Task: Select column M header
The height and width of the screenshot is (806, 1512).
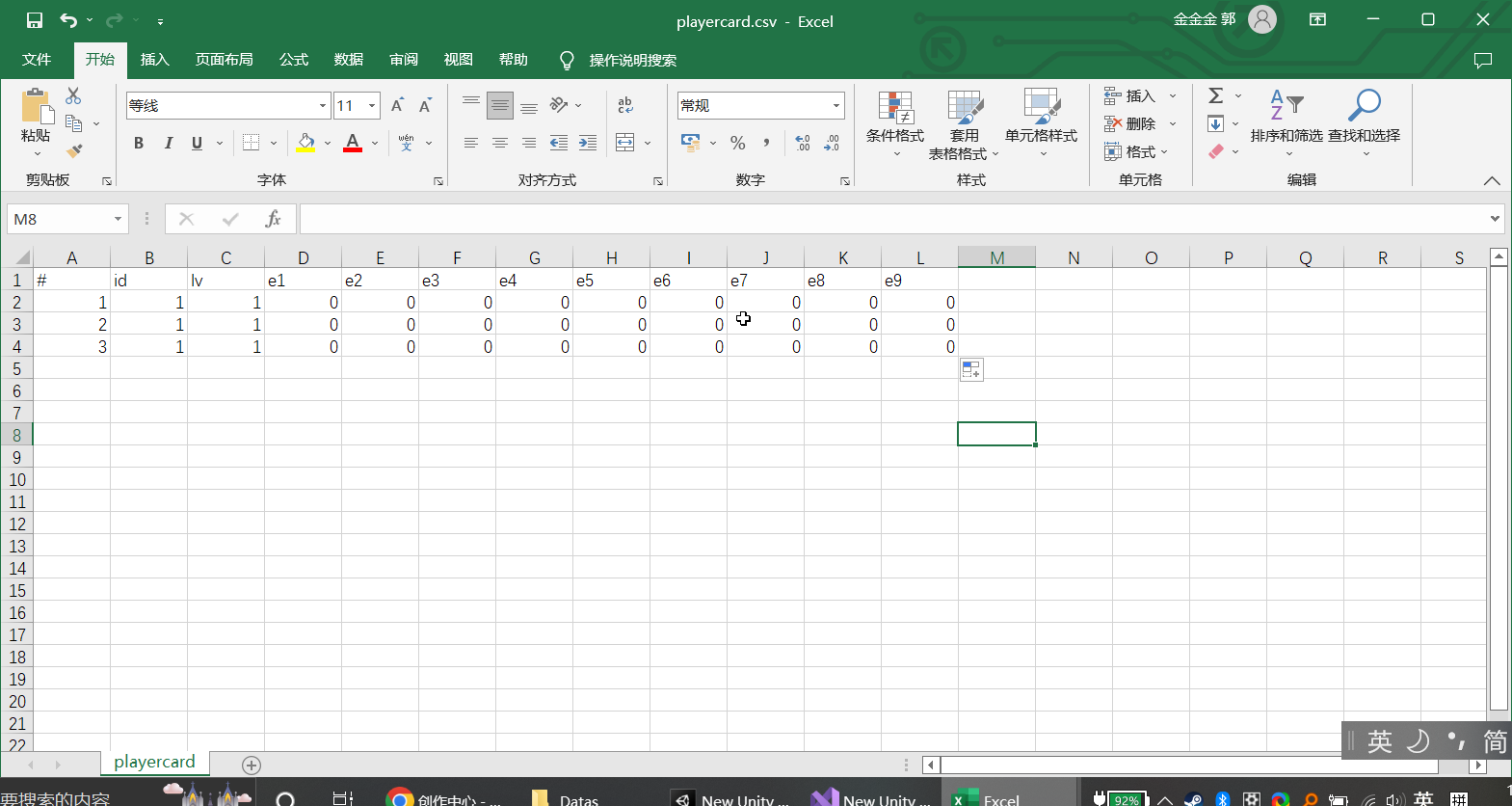Action: point(996,257)
